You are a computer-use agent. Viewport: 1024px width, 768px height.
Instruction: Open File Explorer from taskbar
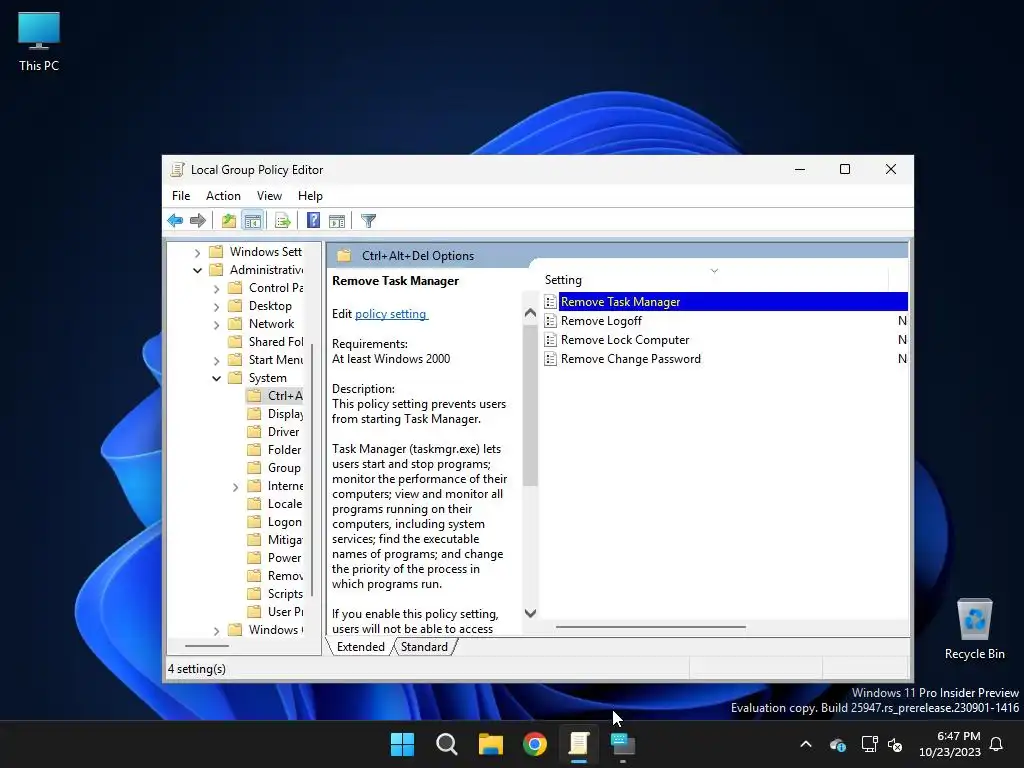(490, 744)
